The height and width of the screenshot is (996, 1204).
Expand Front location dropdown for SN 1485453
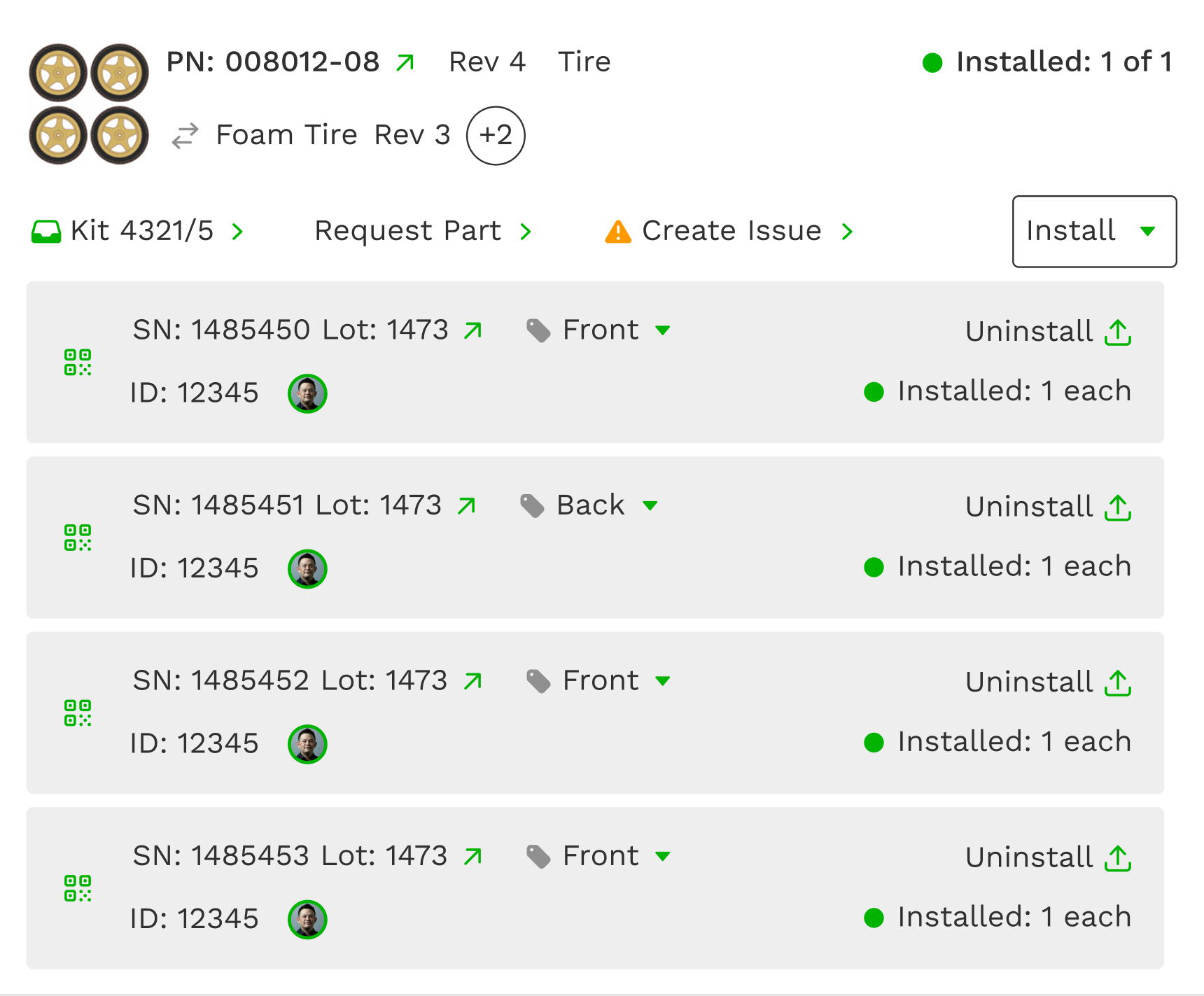point(663,856)
